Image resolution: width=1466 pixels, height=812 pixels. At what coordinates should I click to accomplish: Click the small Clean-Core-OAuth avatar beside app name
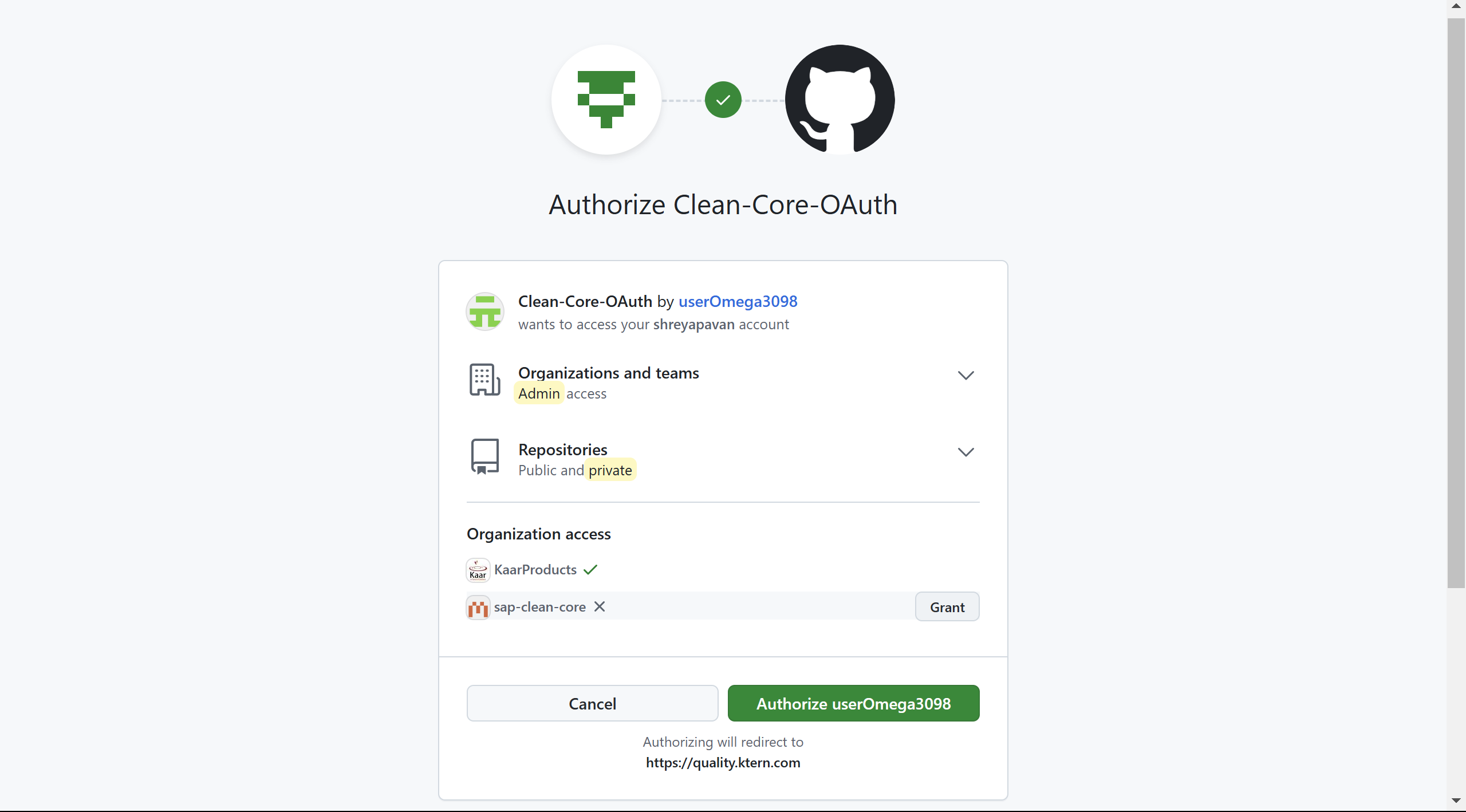484,312
